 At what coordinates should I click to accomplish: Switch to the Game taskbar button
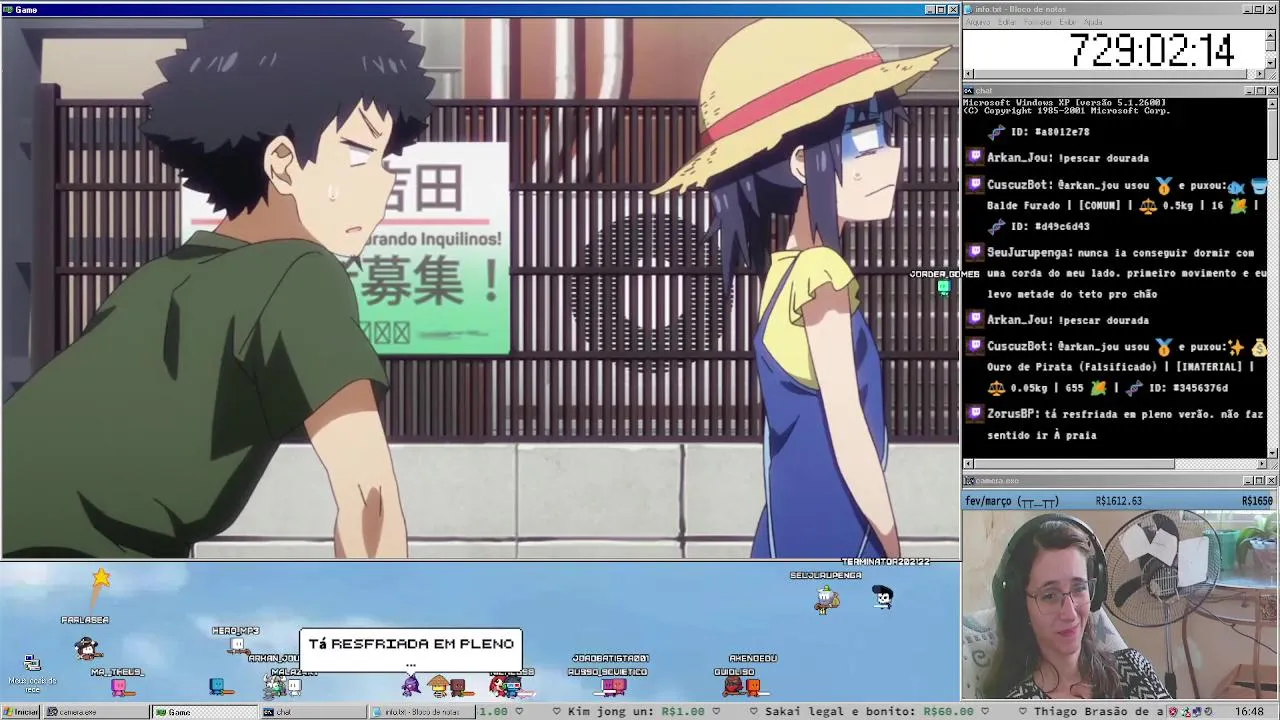203,712
